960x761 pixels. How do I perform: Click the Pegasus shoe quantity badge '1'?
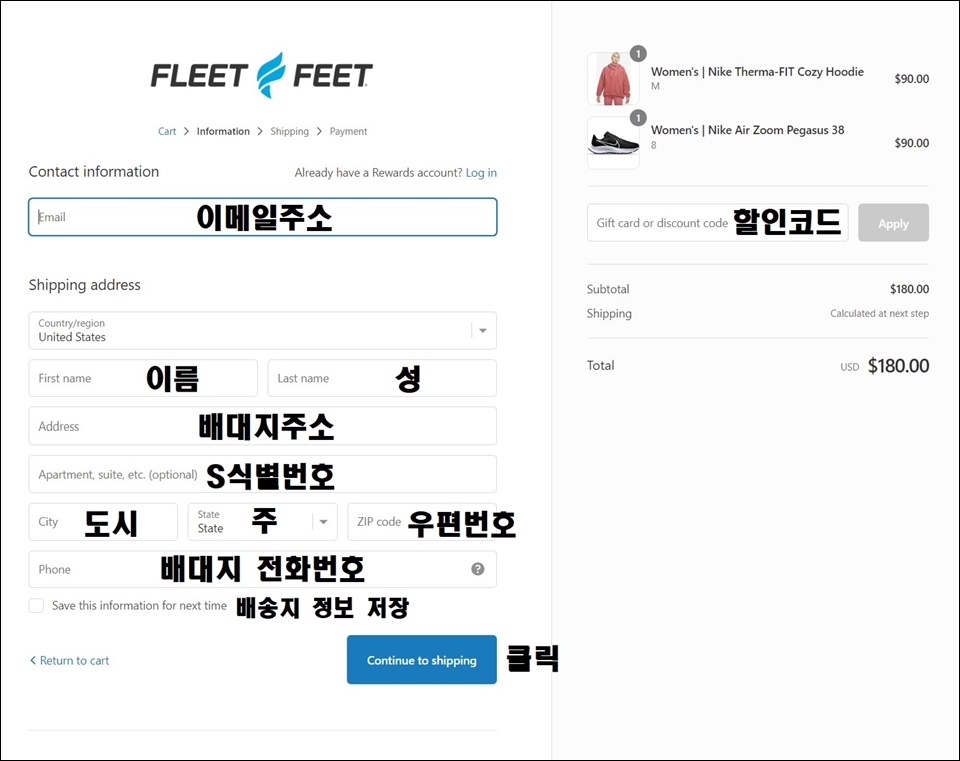click(638, 117)
